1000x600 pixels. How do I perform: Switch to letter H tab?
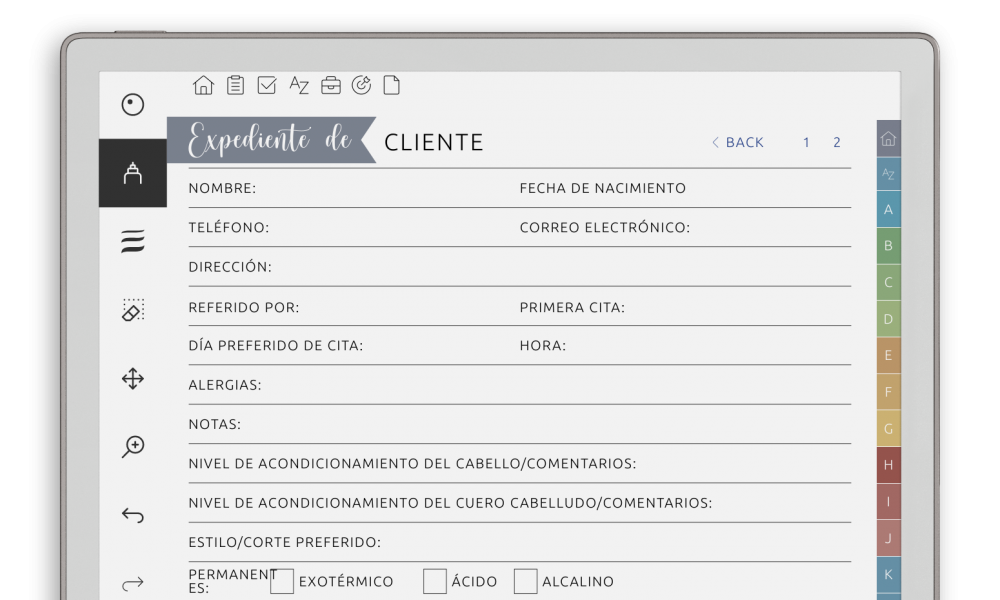888,465
